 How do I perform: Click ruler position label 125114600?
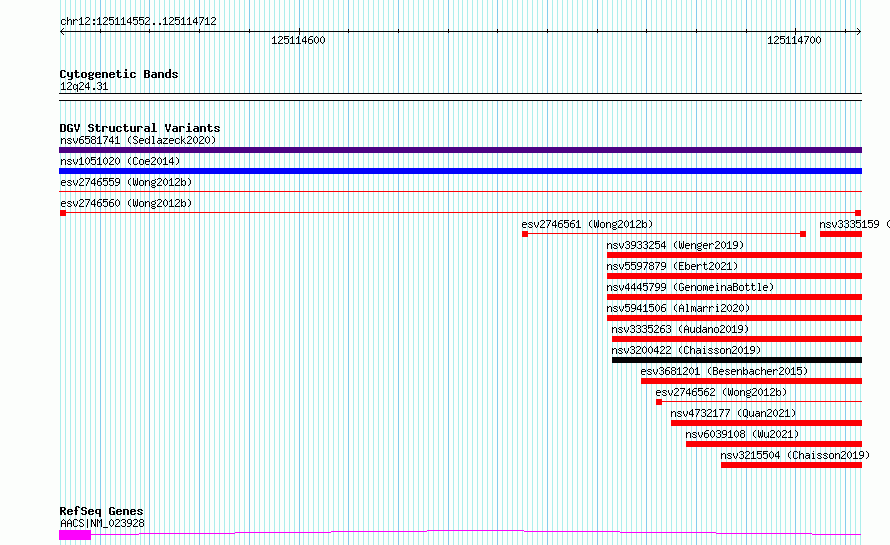pos(298,40)
